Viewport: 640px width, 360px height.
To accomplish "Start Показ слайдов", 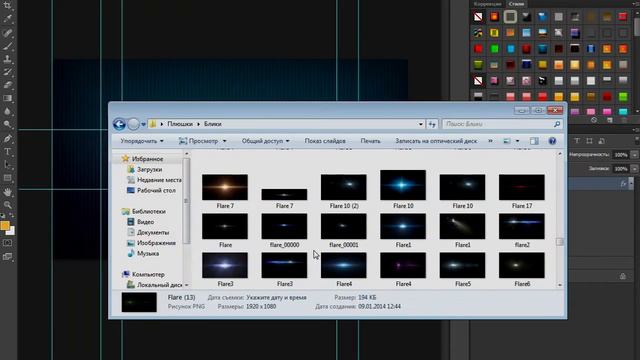I will 325,141.
